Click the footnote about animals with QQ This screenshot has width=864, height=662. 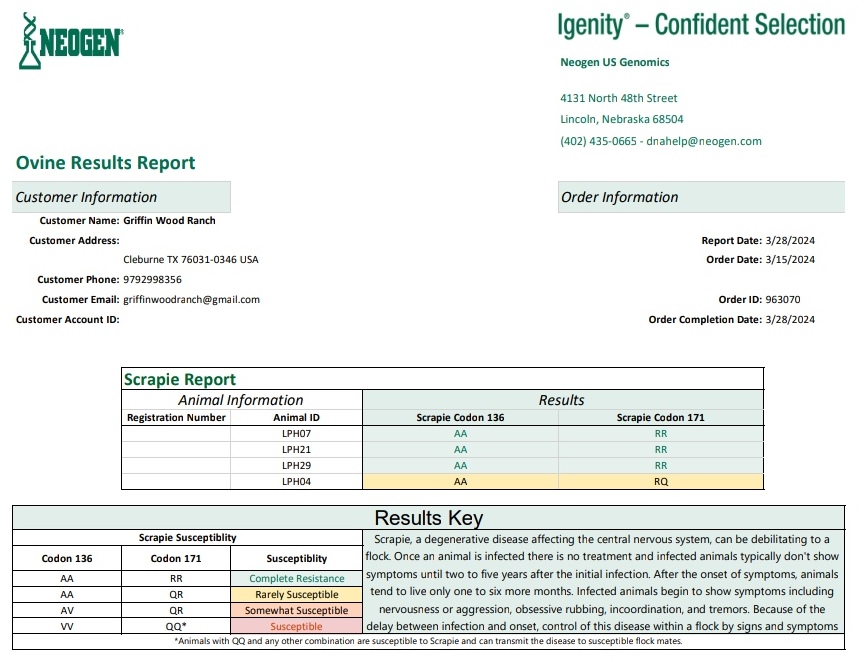point(428,641)
